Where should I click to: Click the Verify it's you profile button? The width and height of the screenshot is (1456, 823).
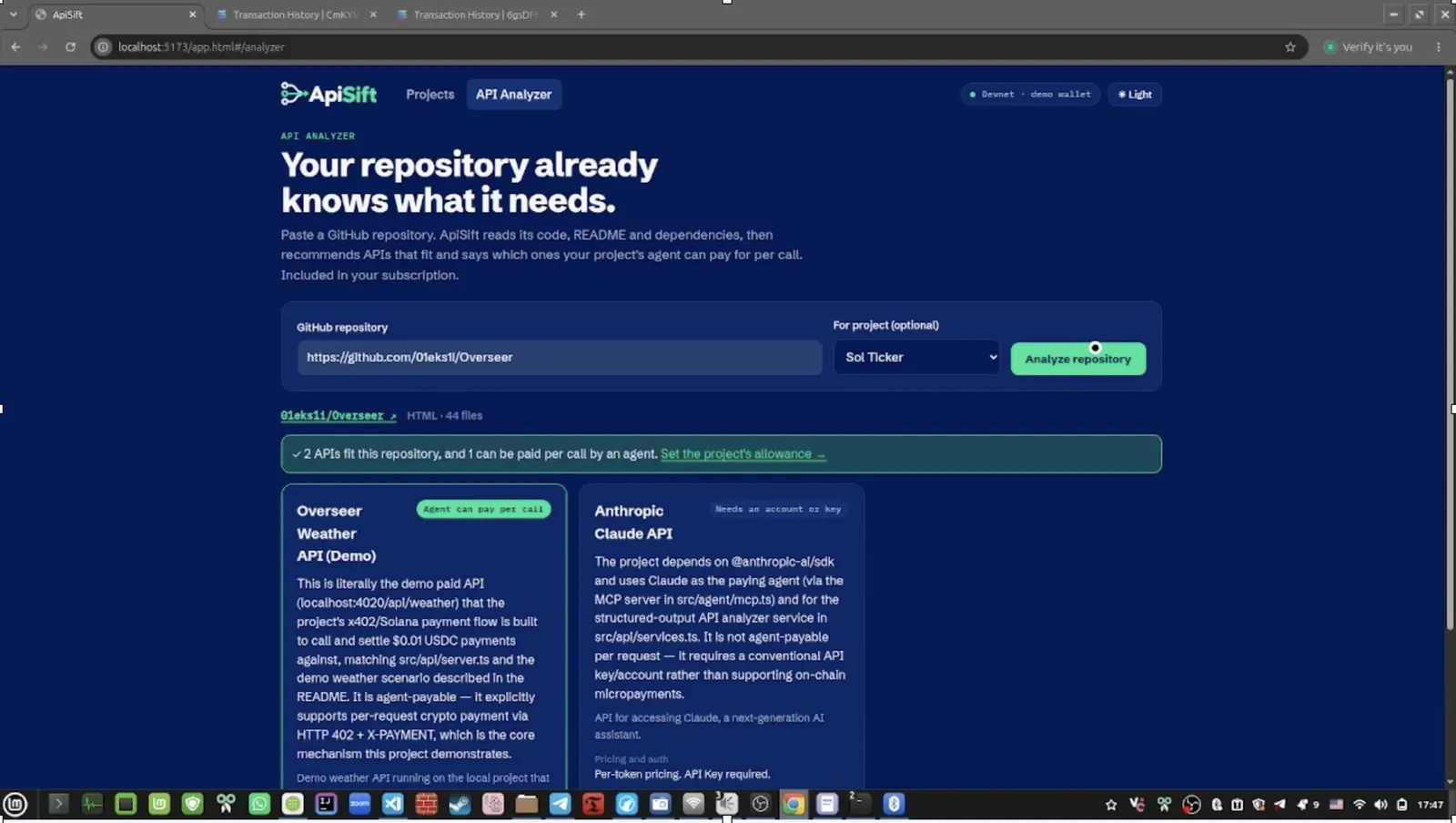1368,46
